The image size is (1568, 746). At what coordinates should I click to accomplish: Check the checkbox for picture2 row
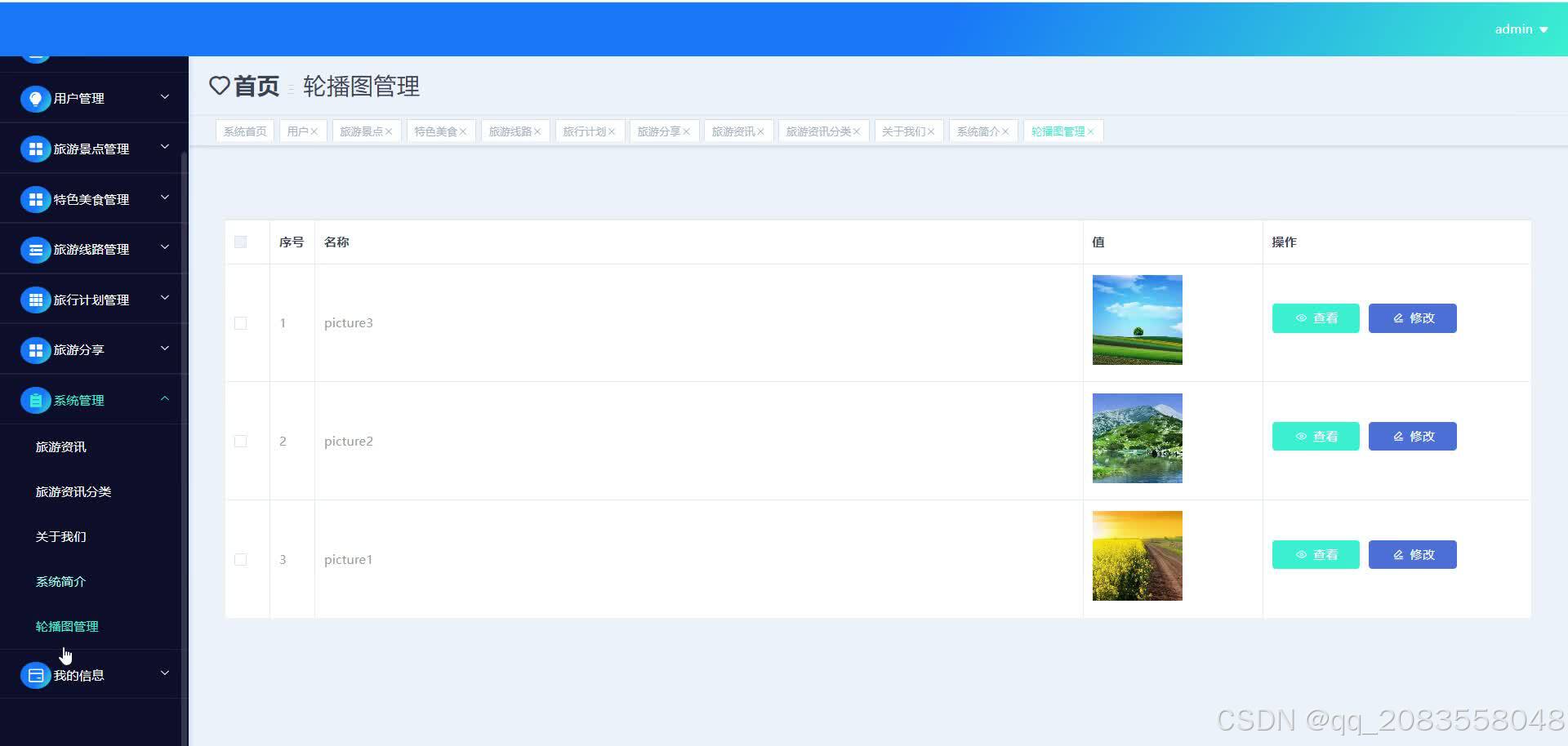(240, 442)
